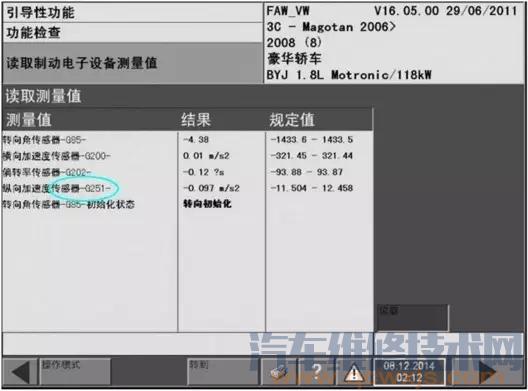Viewport: 528px width, 391px height.
Task: Click the -321.45 - 321.44 specified range
Action: tap(312, 156)
